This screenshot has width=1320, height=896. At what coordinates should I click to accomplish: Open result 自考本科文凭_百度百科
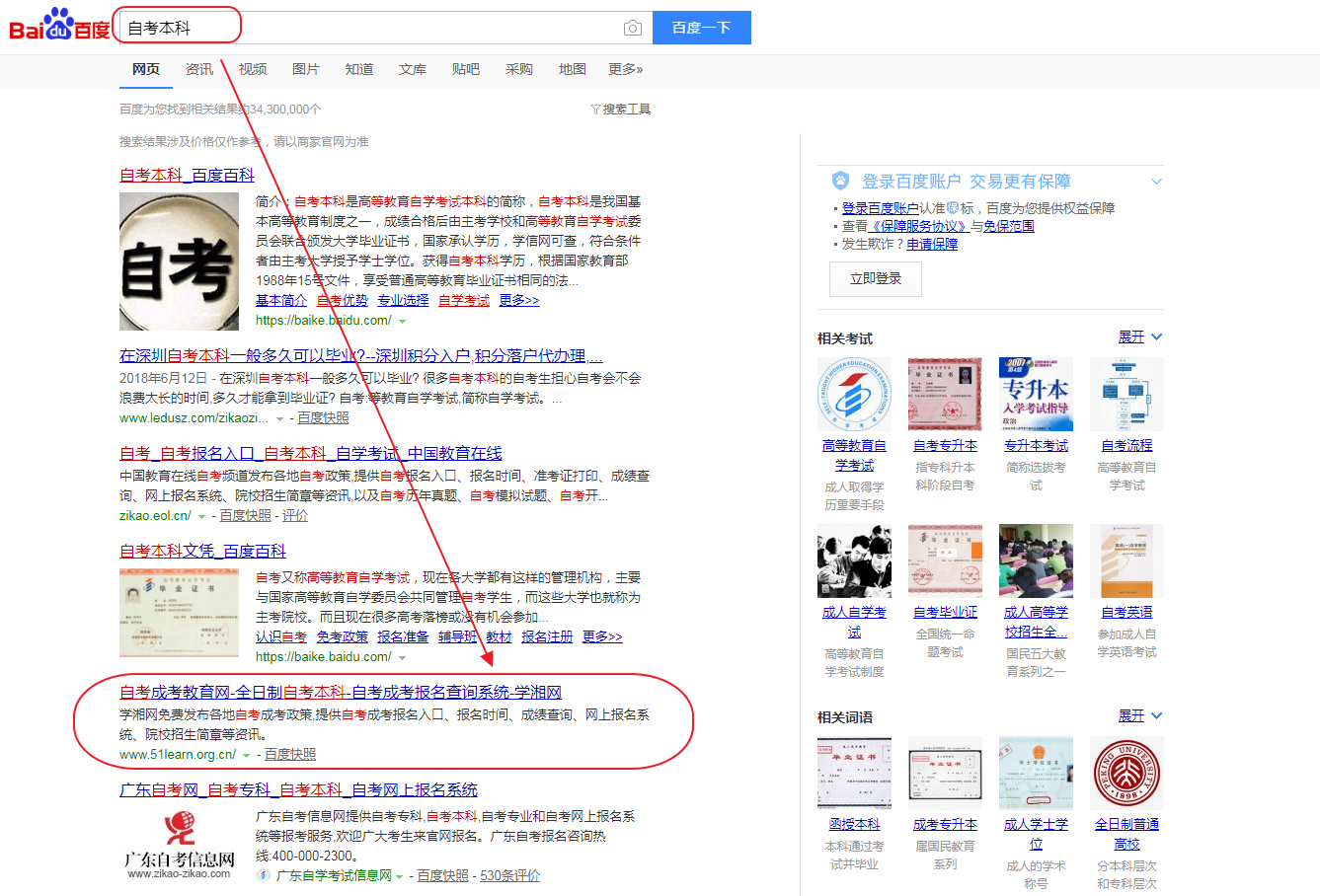coord(202,551)
